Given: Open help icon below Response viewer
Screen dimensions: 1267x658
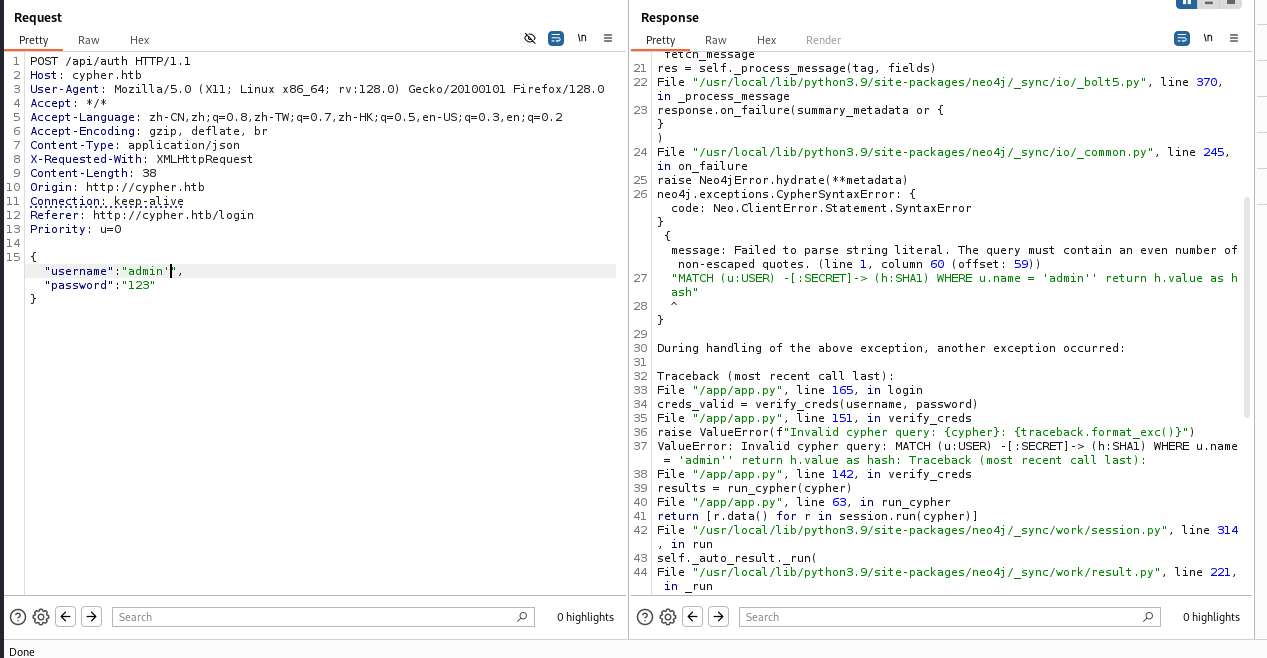Looking at the screenshot, I should coord(644,617).
